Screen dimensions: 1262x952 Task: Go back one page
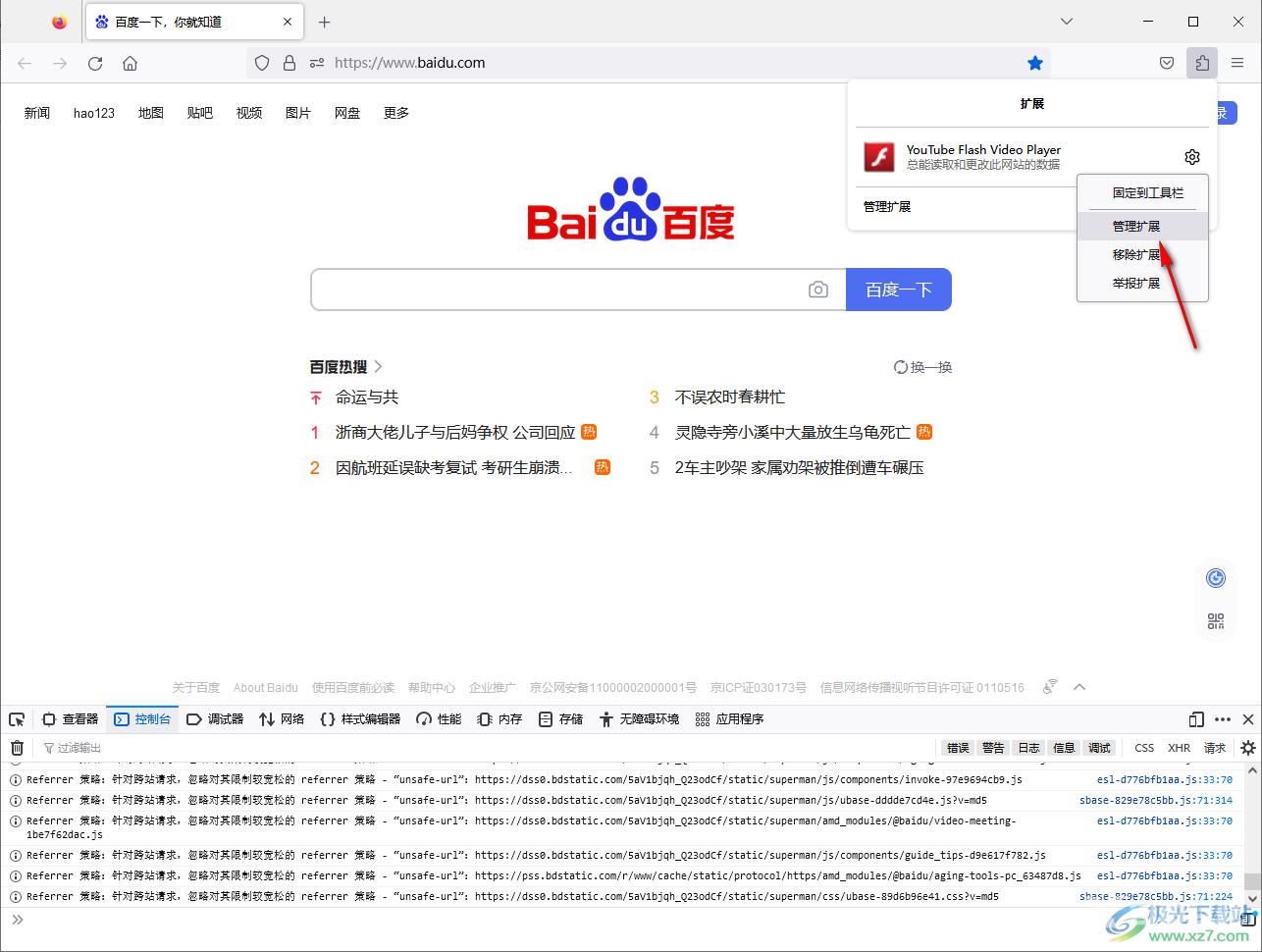[26, 63]
